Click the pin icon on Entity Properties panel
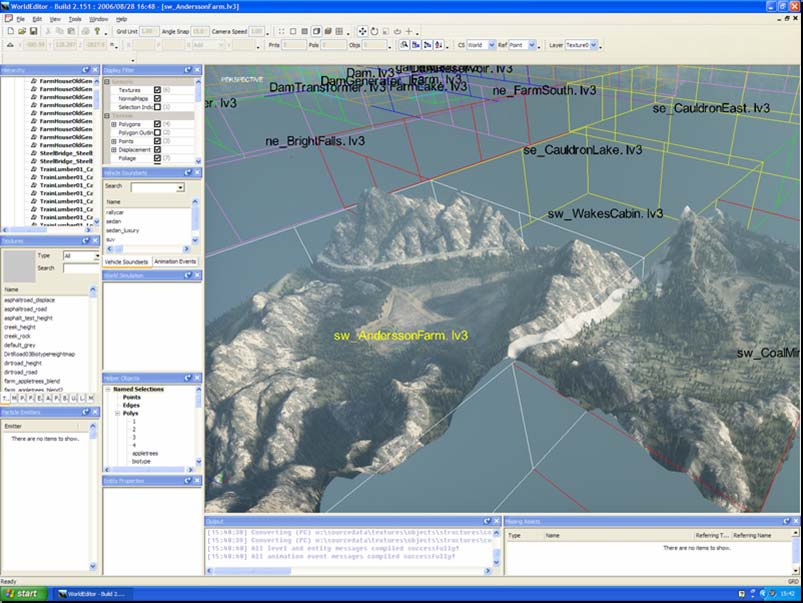The image size is (803, 603). pos(188,481)
